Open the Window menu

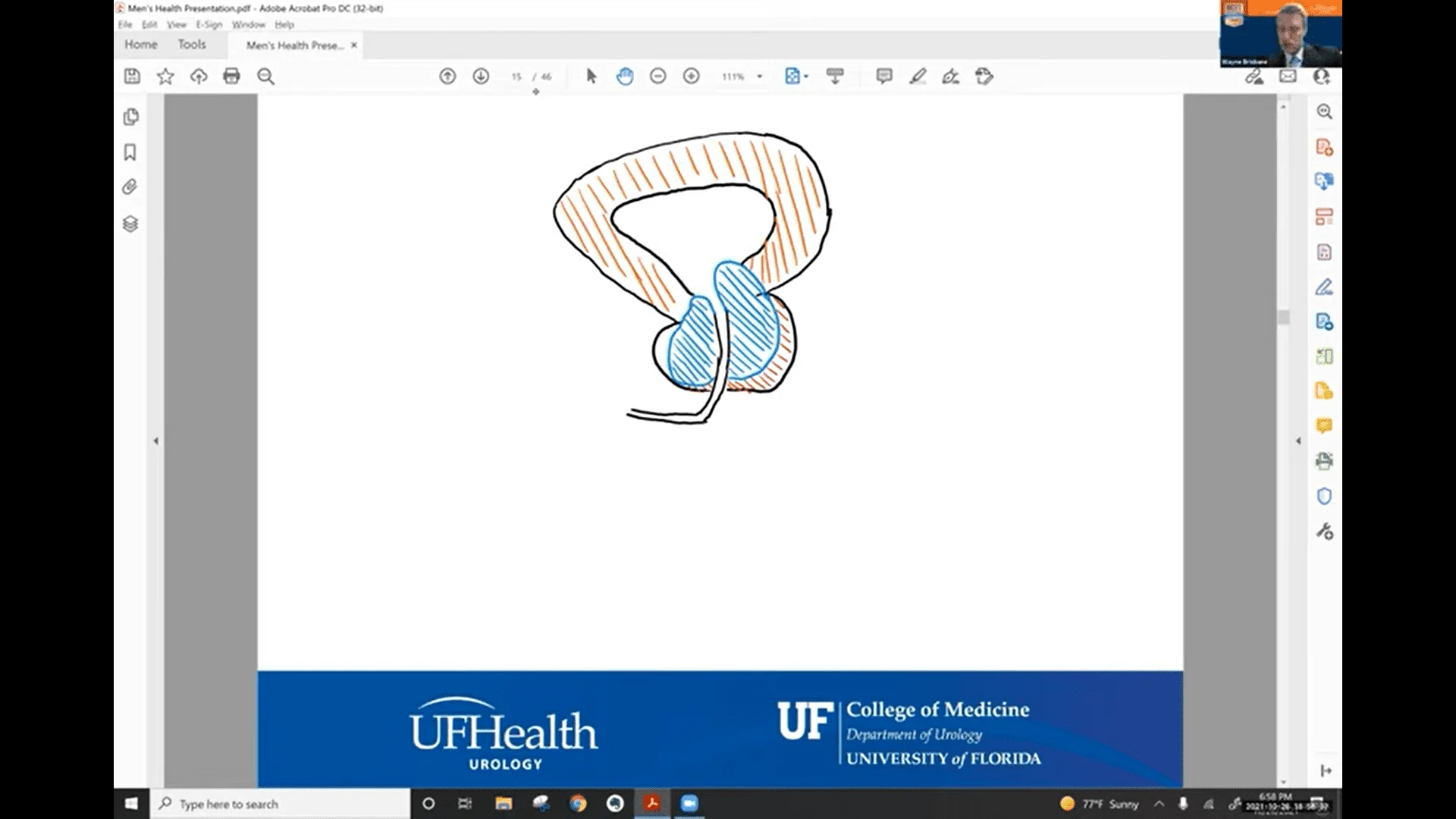tap(249, 24)
